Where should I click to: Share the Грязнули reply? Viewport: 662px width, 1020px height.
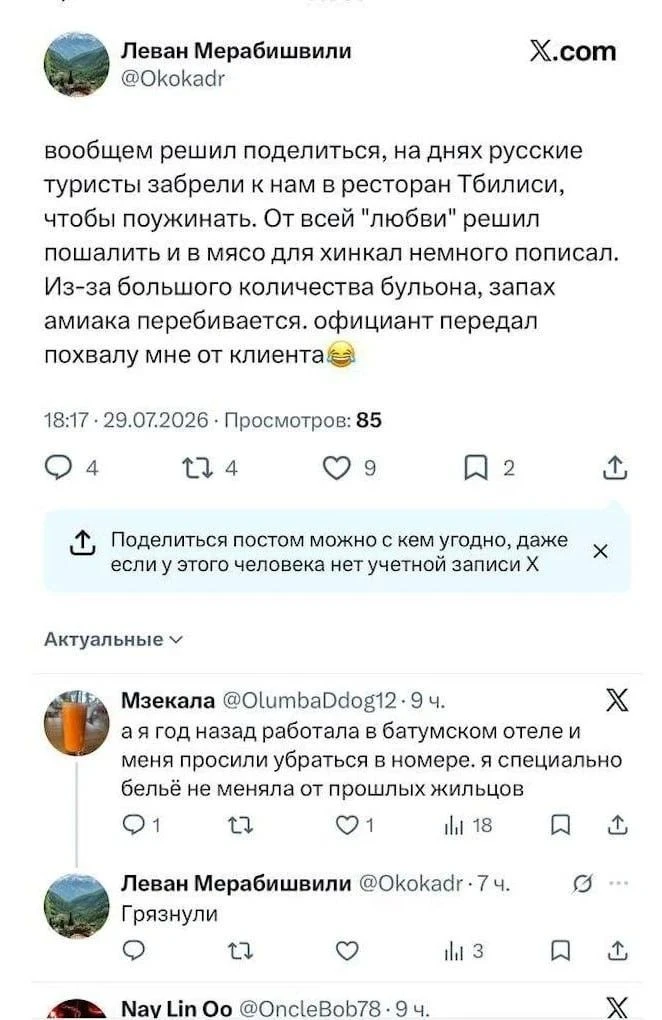click(x=617, y=951)
